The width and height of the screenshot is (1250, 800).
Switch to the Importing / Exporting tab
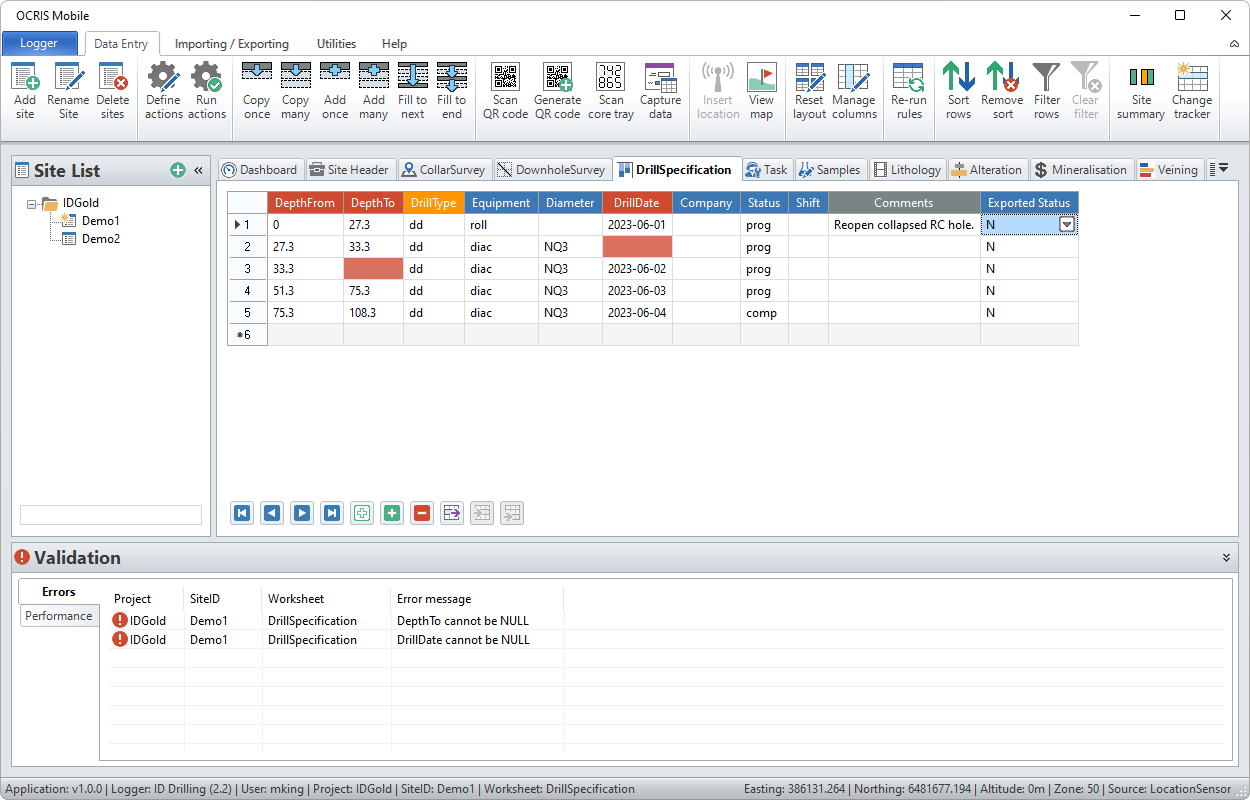pyautogui.click(x=232, y=44)
